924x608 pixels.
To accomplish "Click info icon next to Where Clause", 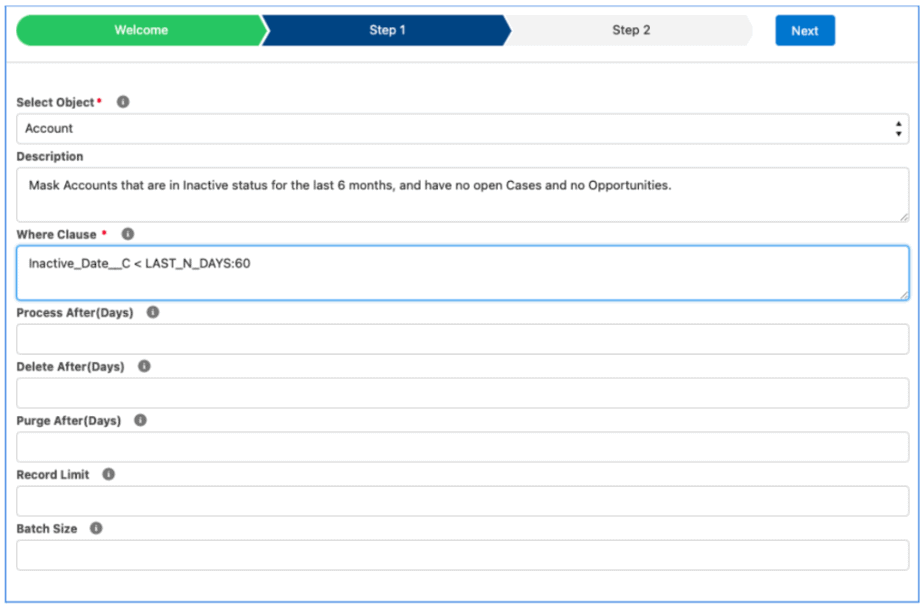I will [x=127, y=234].
